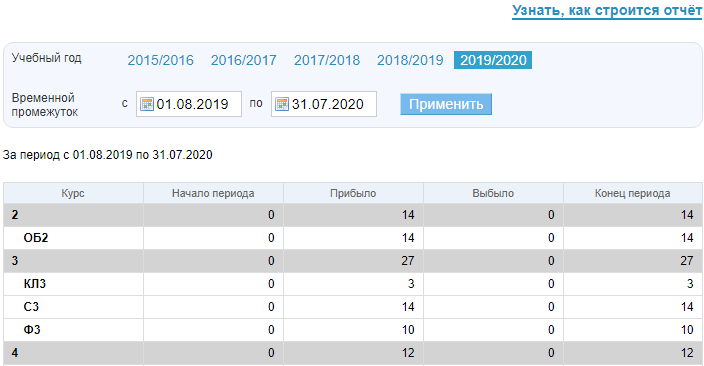
Task: Select the ОБ2 group row
Action: point(353,238)
